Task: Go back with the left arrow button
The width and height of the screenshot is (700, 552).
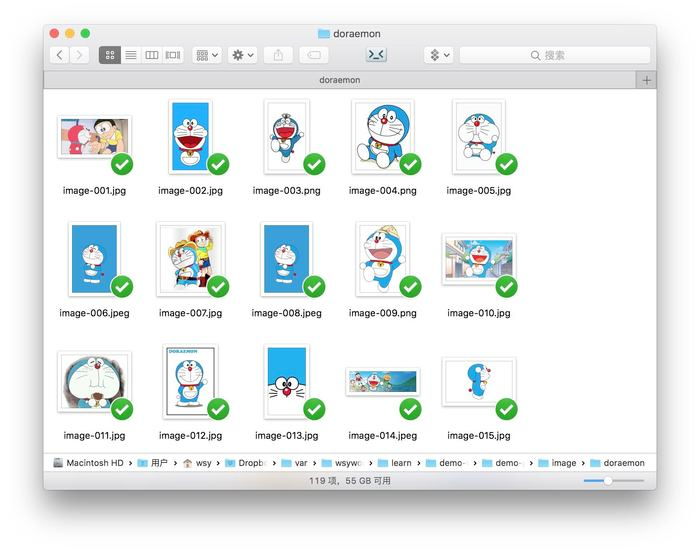Action: coord(59,55)
